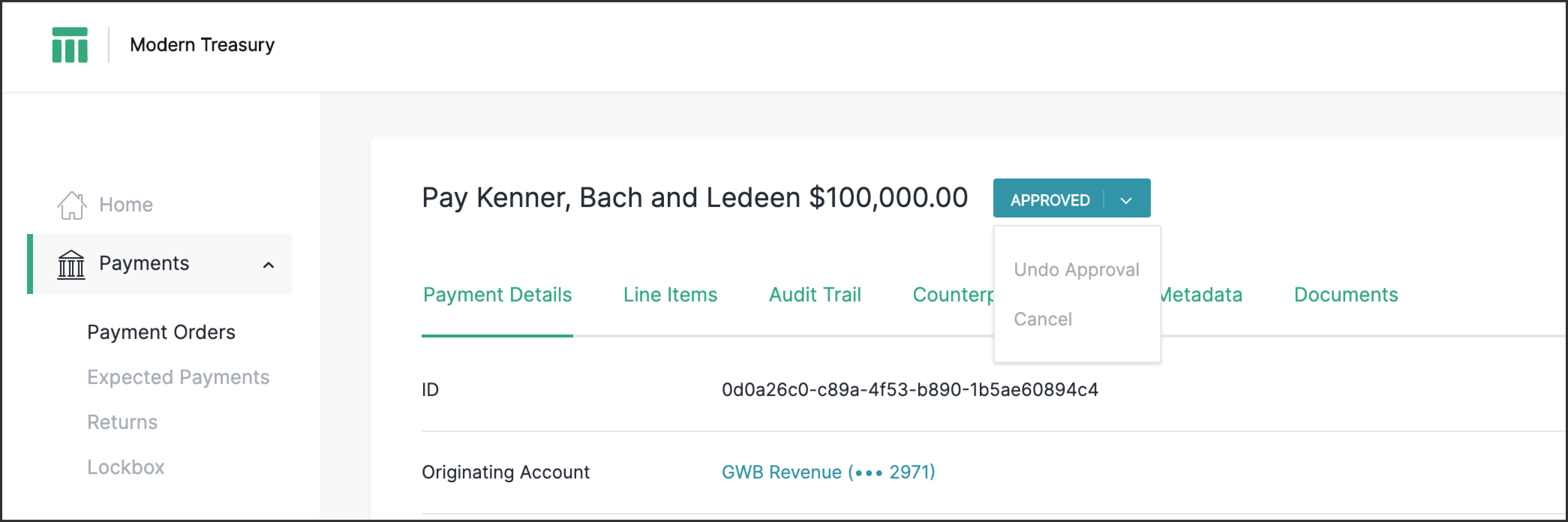The width and height of the screenshot is (1568, 522).
Task: Select Undo Approval from the dropdown menu
Action: (1076, 269)
